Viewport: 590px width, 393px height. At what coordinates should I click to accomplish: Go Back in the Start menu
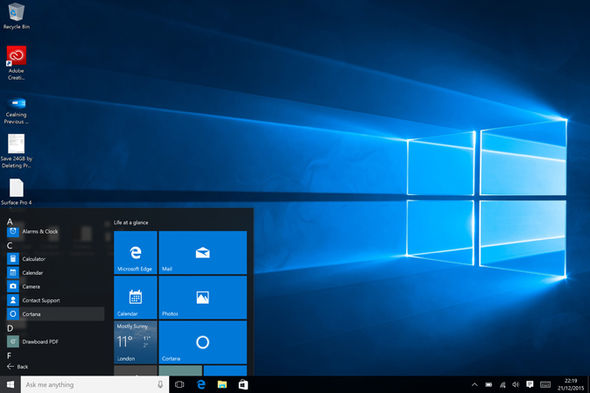coord(18,366)
